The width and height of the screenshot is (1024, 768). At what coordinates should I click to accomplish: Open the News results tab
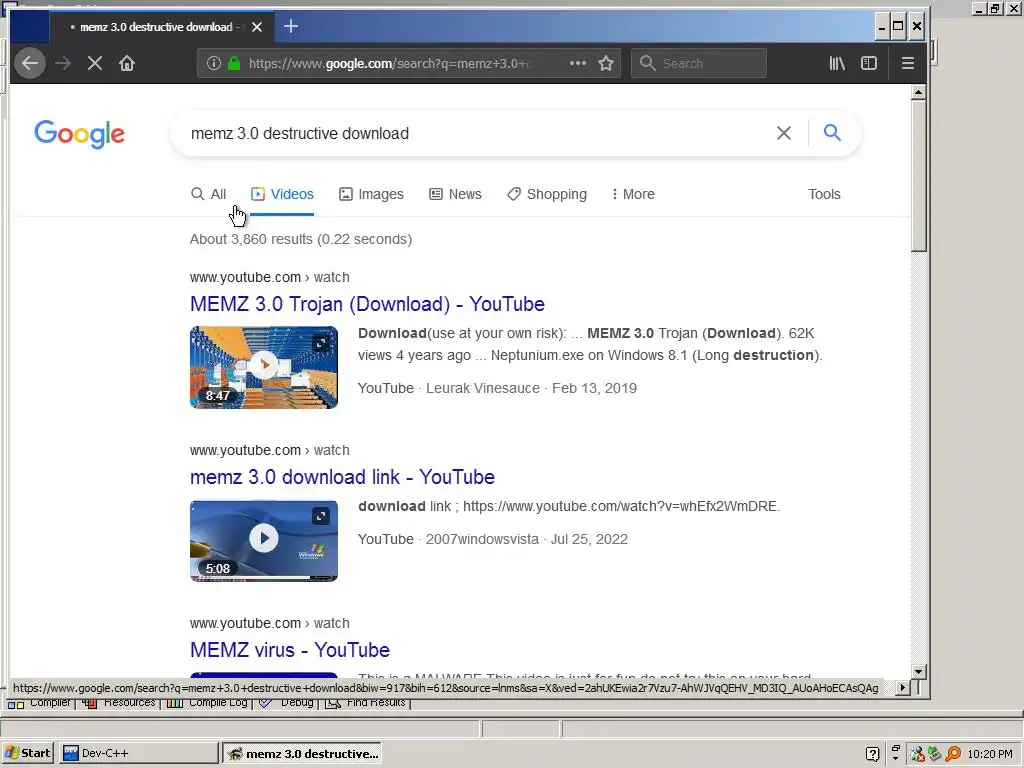pyautogui.click(x=455, y=194)
